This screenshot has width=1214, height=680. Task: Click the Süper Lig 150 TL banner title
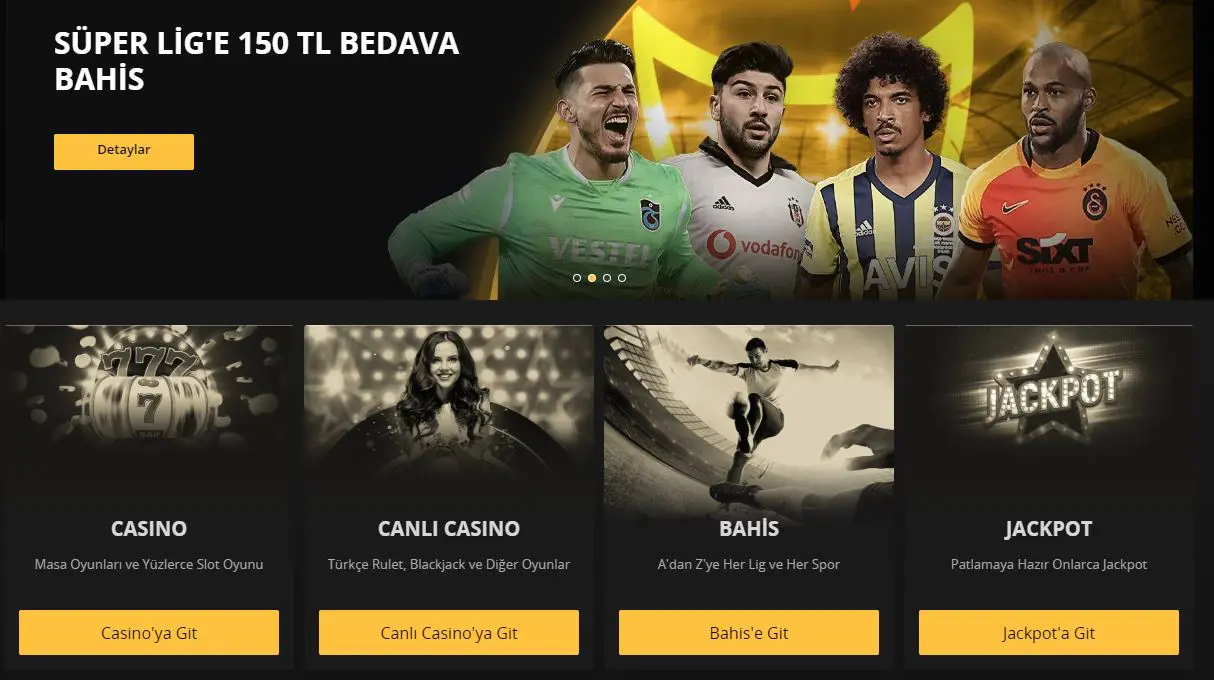(x=257, y=61)
